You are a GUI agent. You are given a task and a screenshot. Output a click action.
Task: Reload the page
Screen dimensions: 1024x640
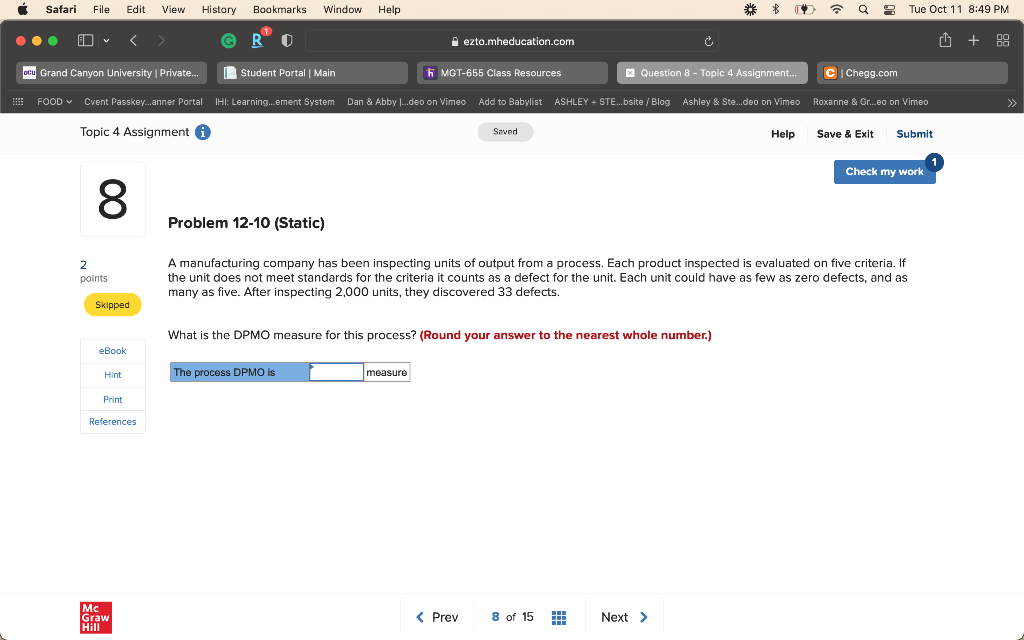pos(709,41)
